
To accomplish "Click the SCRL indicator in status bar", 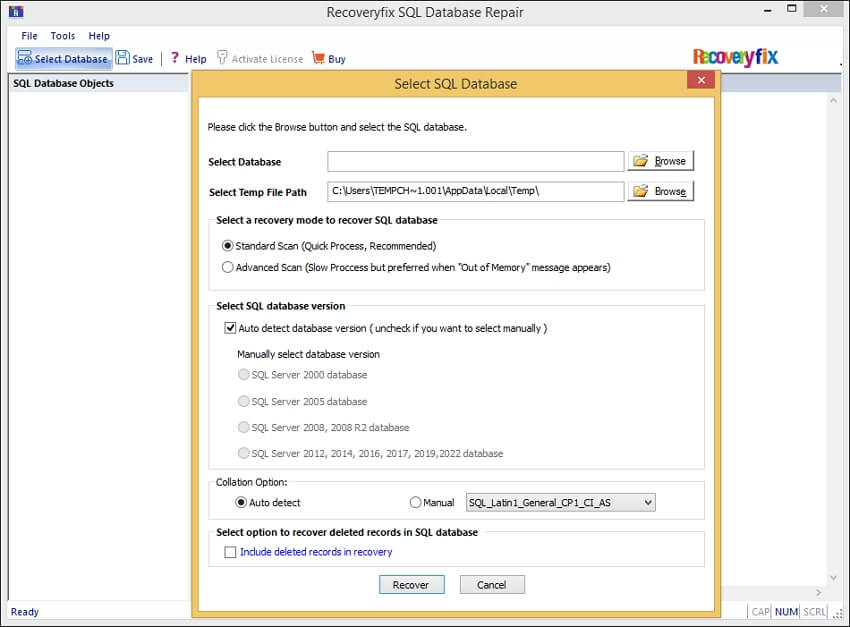I will tap(814, 612).
